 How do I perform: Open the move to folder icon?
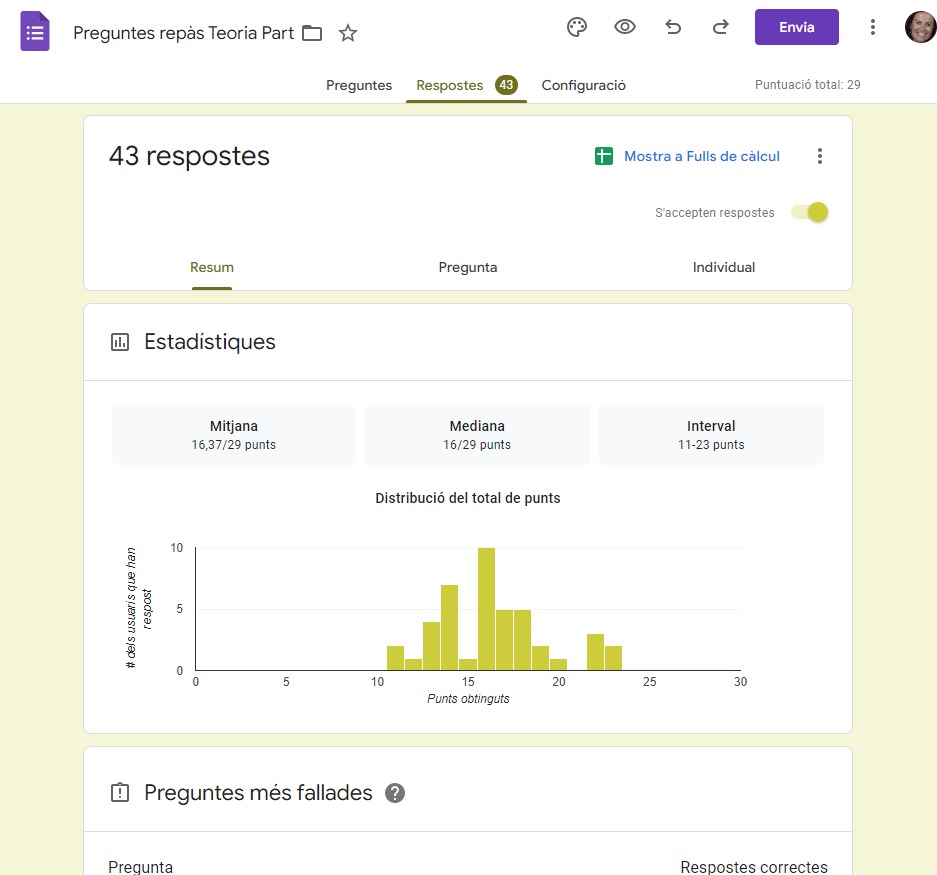pyautogui.click(x=312, y=33)
